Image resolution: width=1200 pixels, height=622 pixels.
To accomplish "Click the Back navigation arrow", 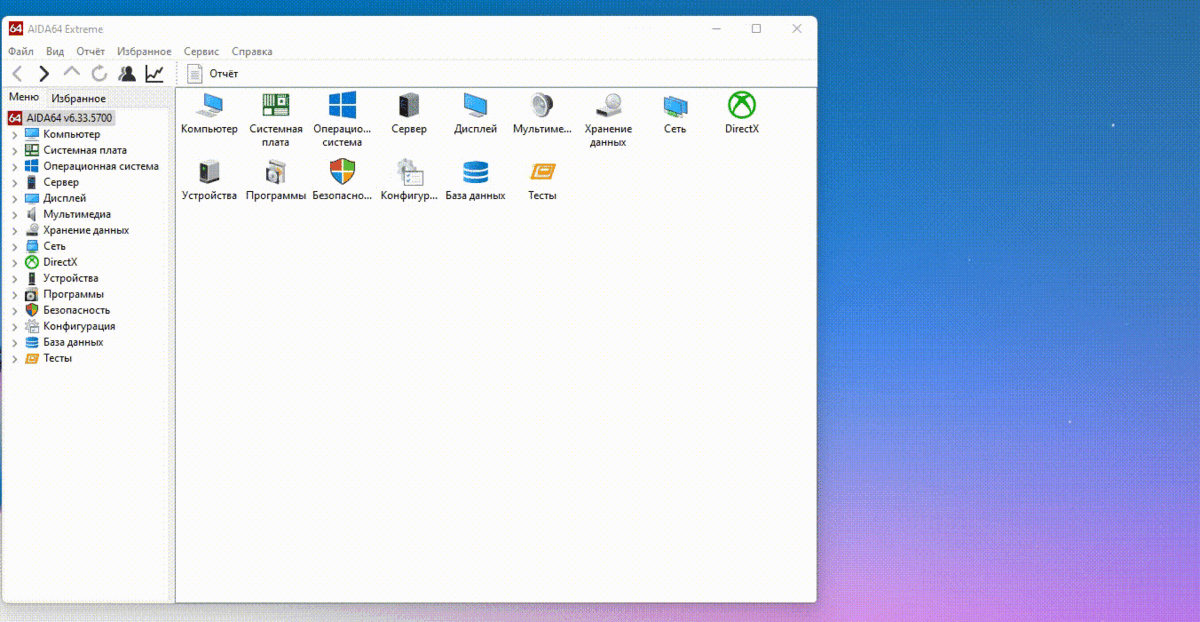I will click(17, 74).
